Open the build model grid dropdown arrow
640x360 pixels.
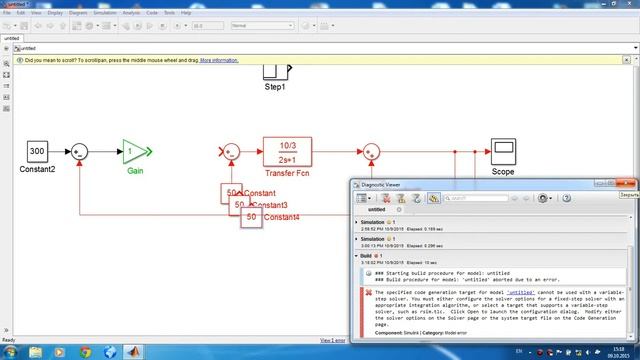333,26
